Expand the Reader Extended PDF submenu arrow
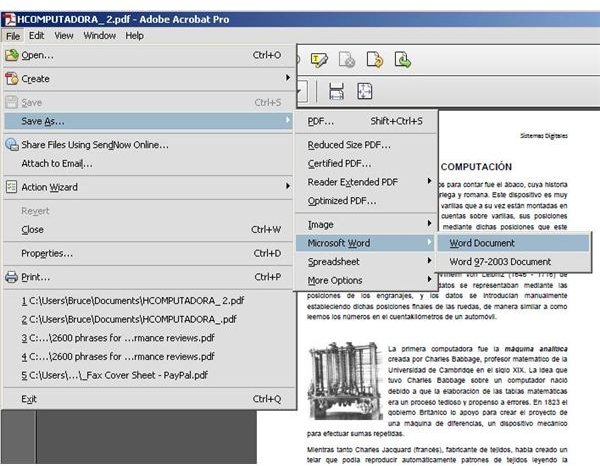600x466 pixels. point(429,181)
